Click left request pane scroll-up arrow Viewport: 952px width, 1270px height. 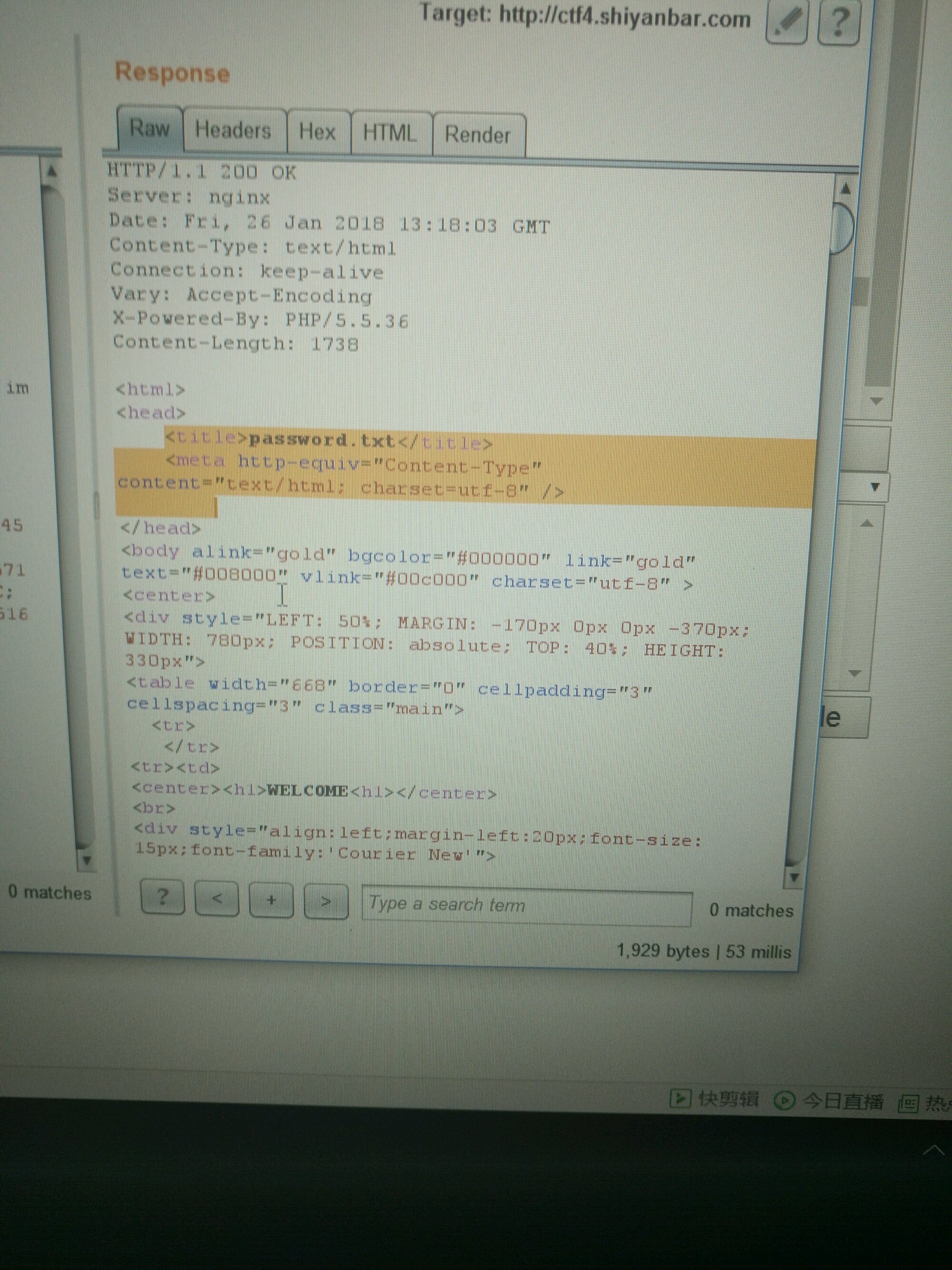tap(51, 170)
